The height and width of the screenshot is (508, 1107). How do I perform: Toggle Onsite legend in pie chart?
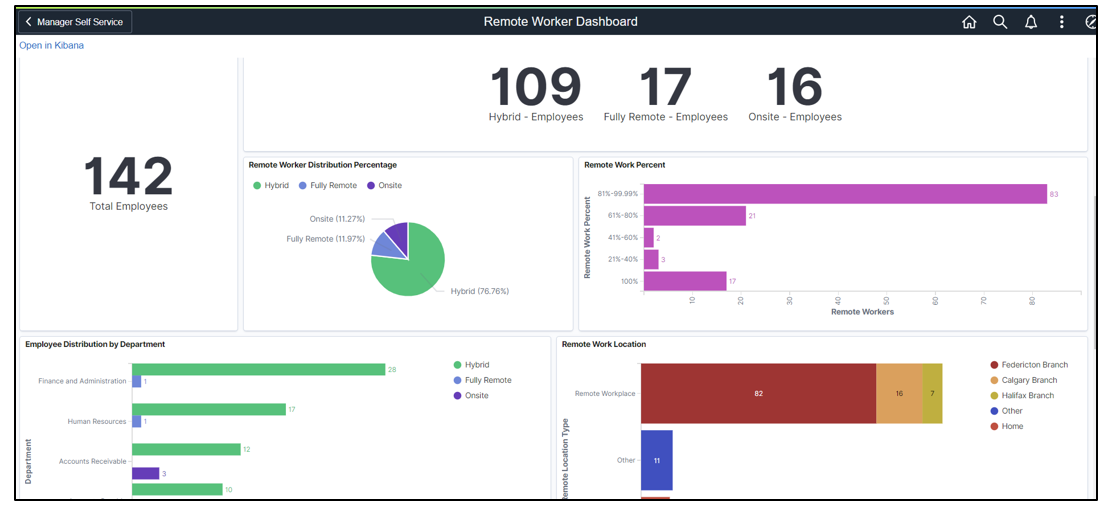[384, 186]
